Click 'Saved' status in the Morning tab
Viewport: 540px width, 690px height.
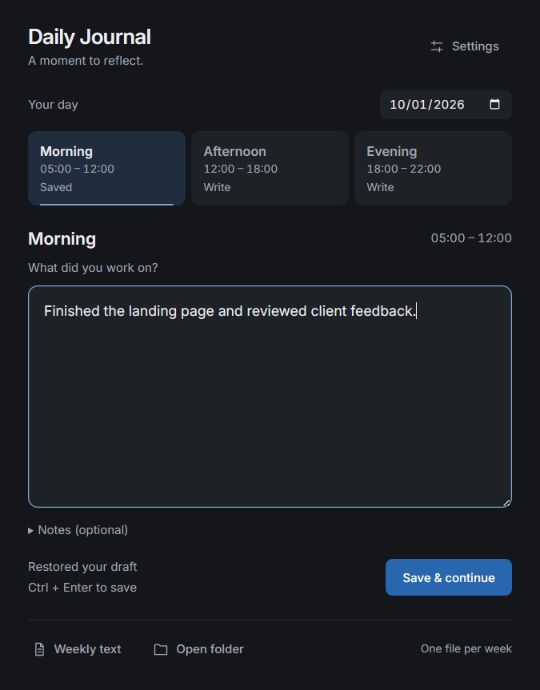click(56, 187)
